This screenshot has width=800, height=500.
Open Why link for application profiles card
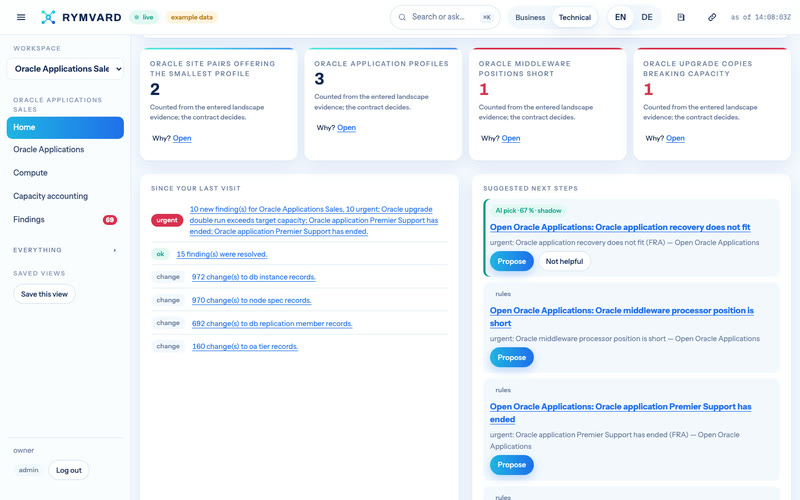(x=346, y=128)
